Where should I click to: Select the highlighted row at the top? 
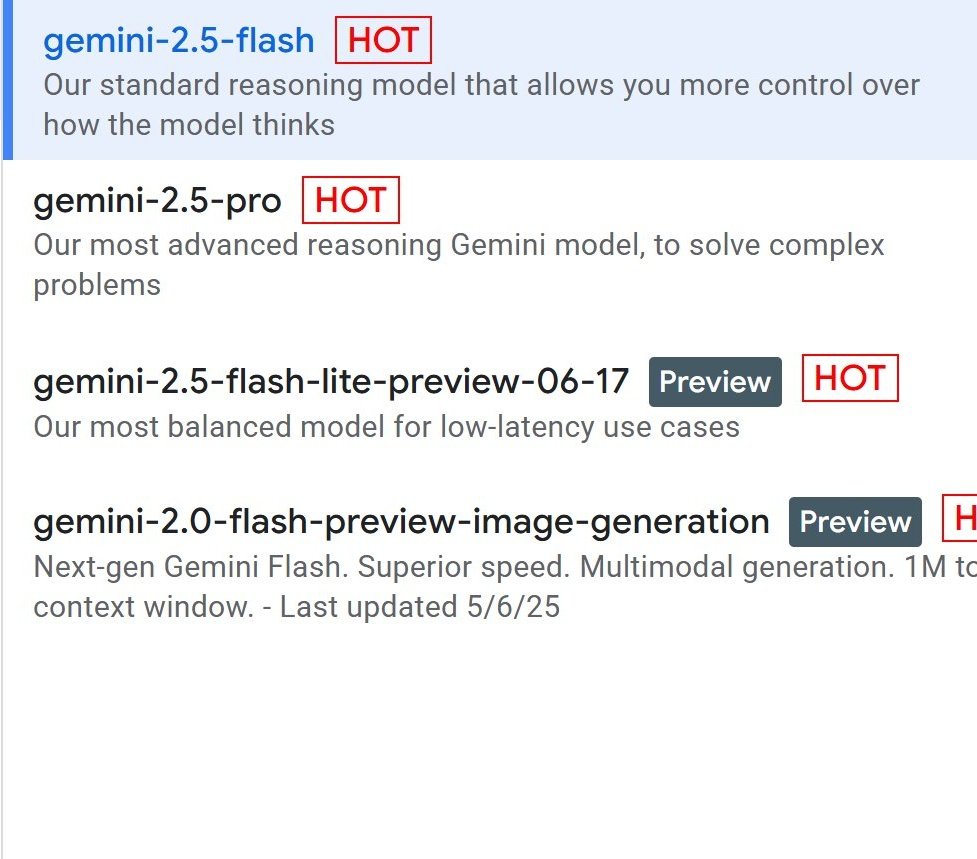pos(480,80)
